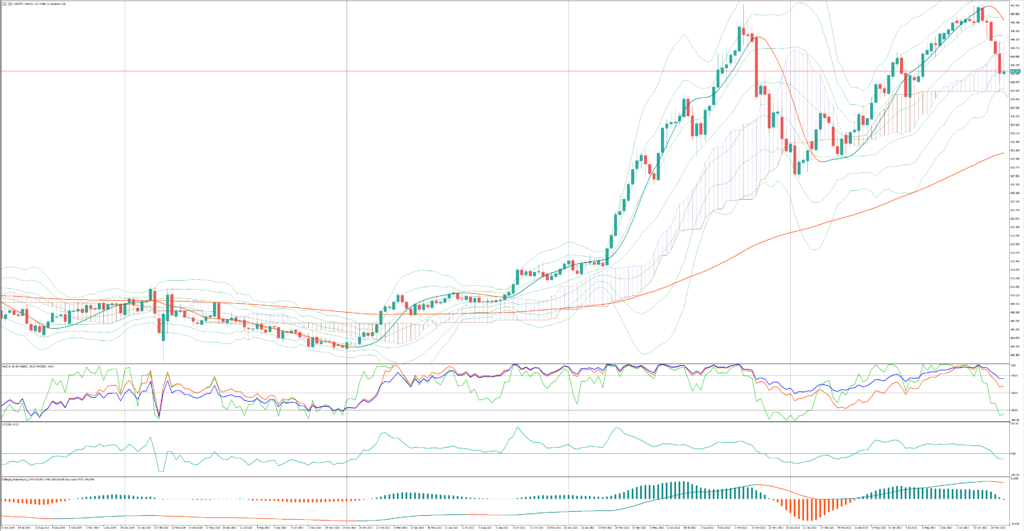Viewport: 1024px width, 531px height.
Task: Click the second small icon beside the symbol title
Action: 9,4
